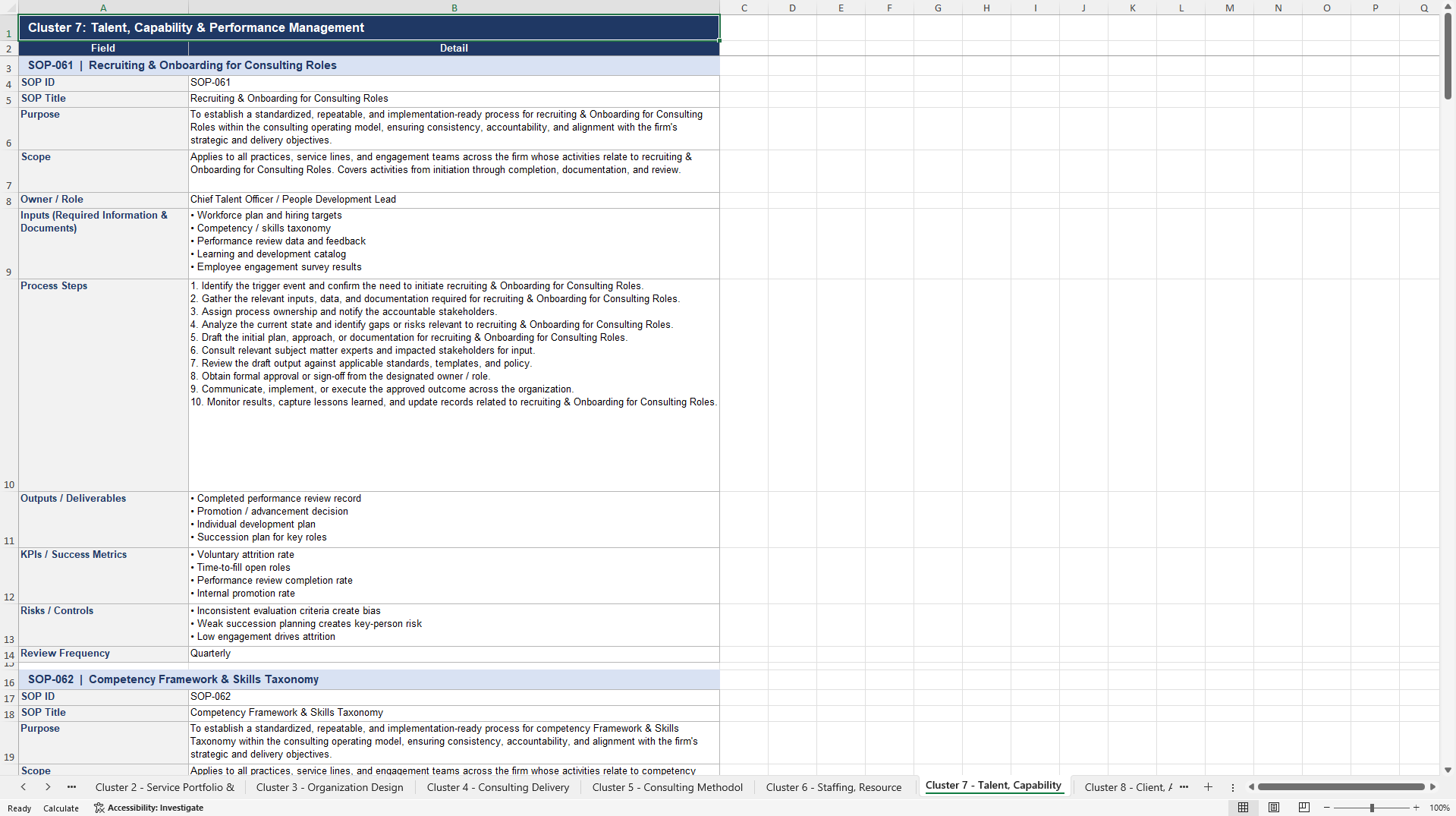Image resolution: width=1456 pixels, height=816 pixels.
Task: Click zoom in plus button
Action: (1416, 808)
